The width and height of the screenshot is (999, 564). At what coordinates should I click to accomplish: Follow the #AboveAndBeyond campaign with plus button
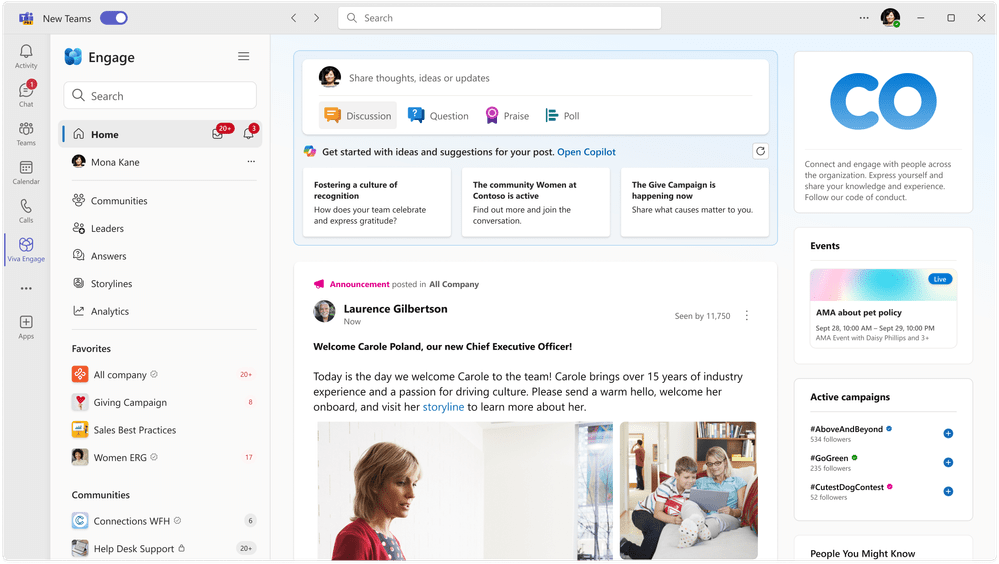pyautogui.click(x=948, y=433)
